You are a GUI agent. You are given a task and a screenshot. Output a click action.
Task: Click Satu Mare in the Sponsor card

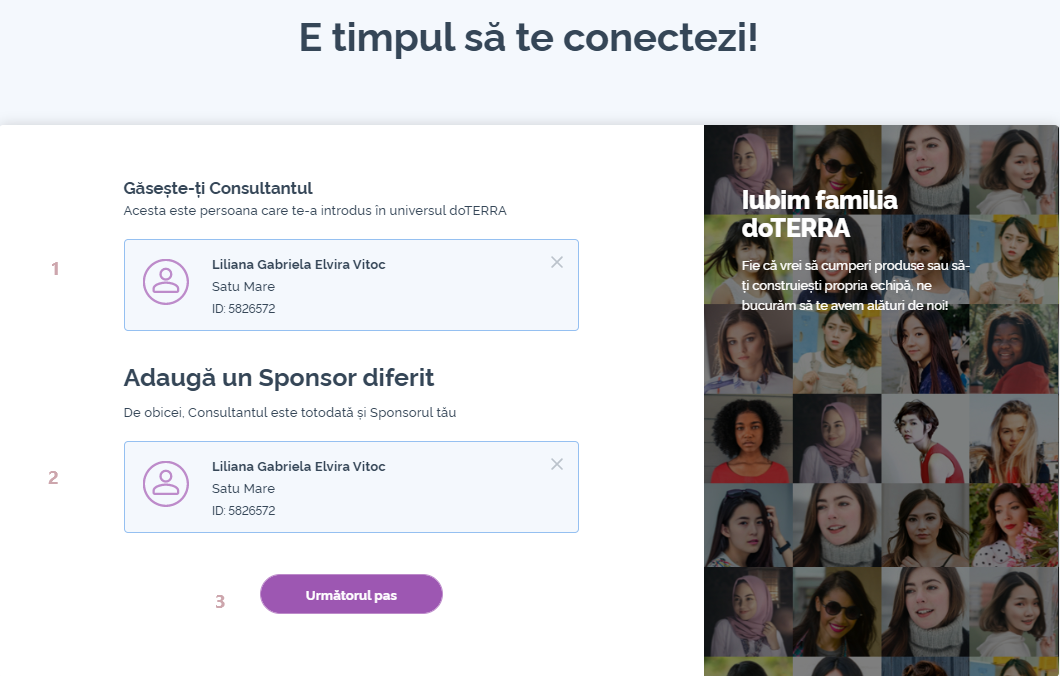click(x=243, y=489)
